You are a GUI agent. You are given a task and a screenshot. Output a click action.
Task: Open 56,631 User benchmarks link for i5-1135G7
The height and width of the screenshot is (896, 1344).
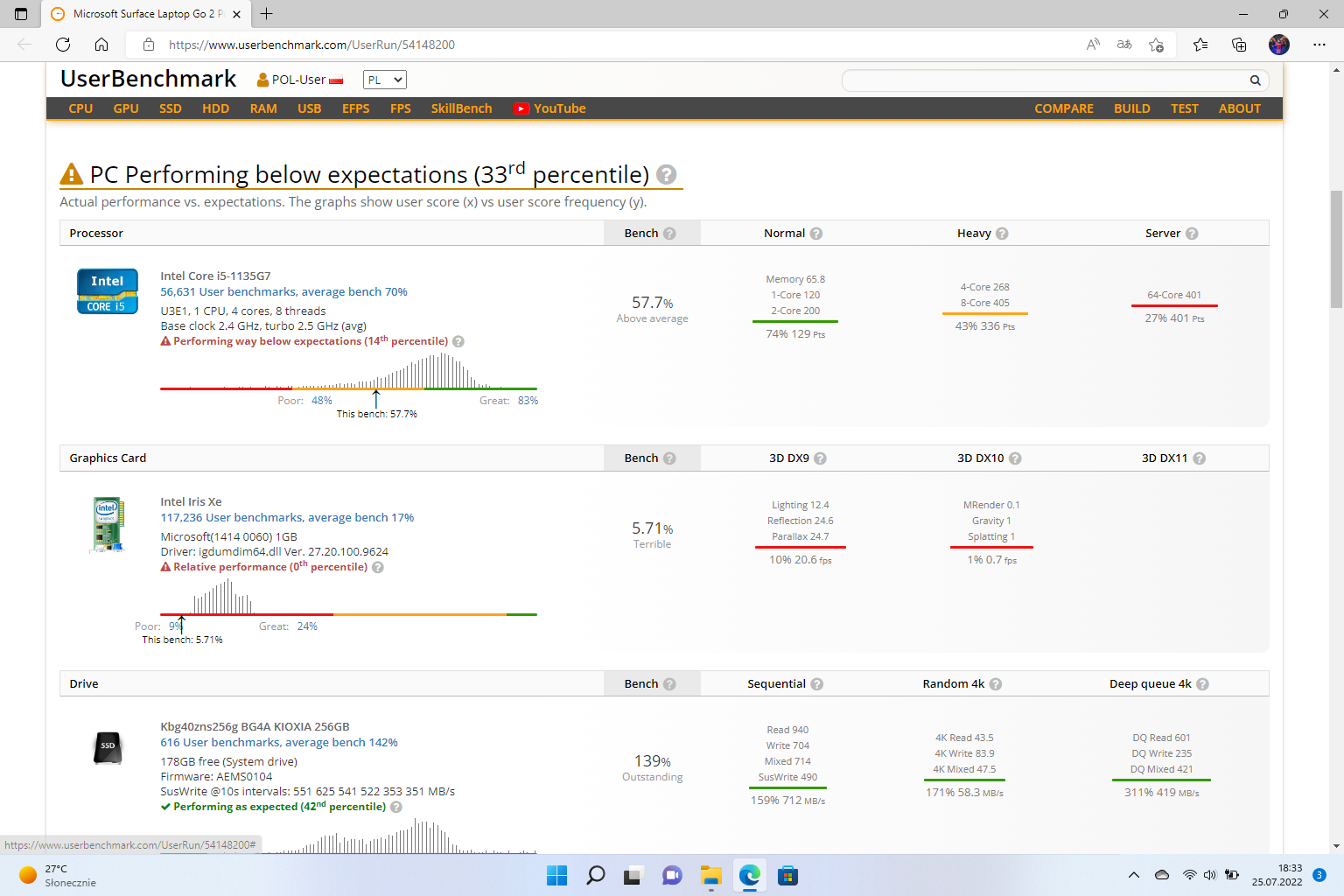point(283,292)
